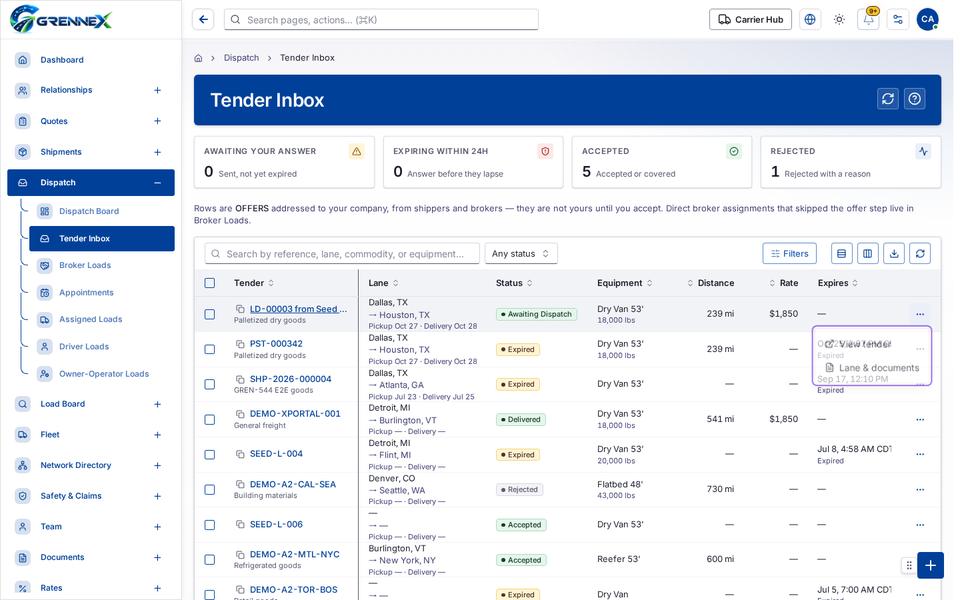960x600 pixels.
Task: Open the column visibility icon
Action: click(x=868, y=253)
